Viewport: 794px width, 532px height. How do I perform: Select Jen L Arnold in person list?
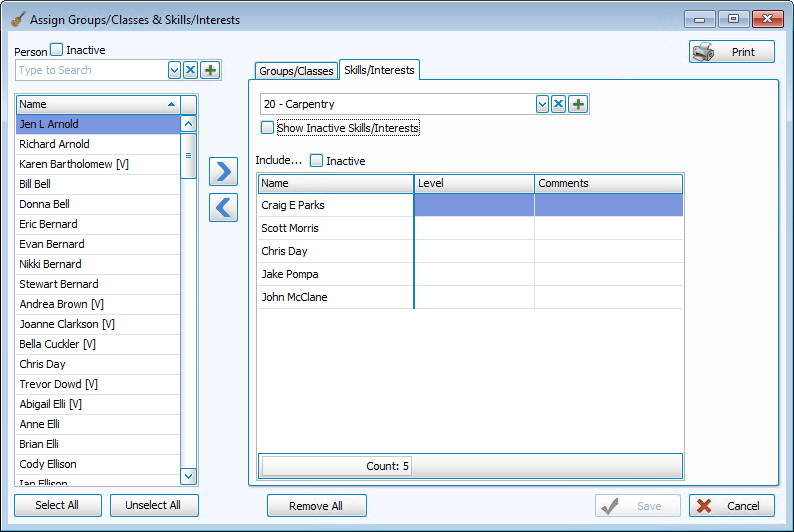[x=98, y=124]
